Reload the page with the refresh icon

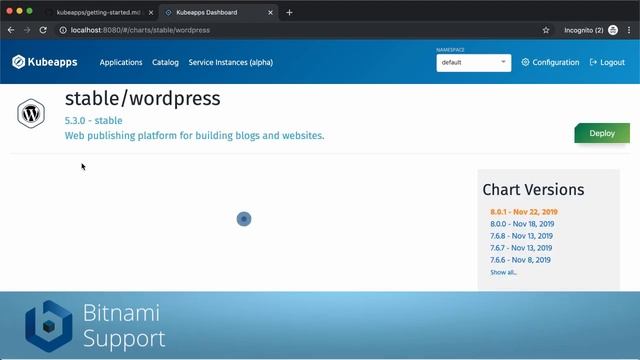tap(43, 30)
